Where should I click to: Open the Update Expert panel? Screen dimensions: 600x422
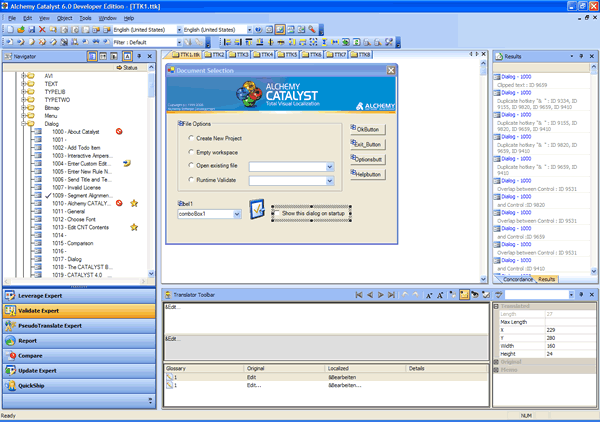79,371
